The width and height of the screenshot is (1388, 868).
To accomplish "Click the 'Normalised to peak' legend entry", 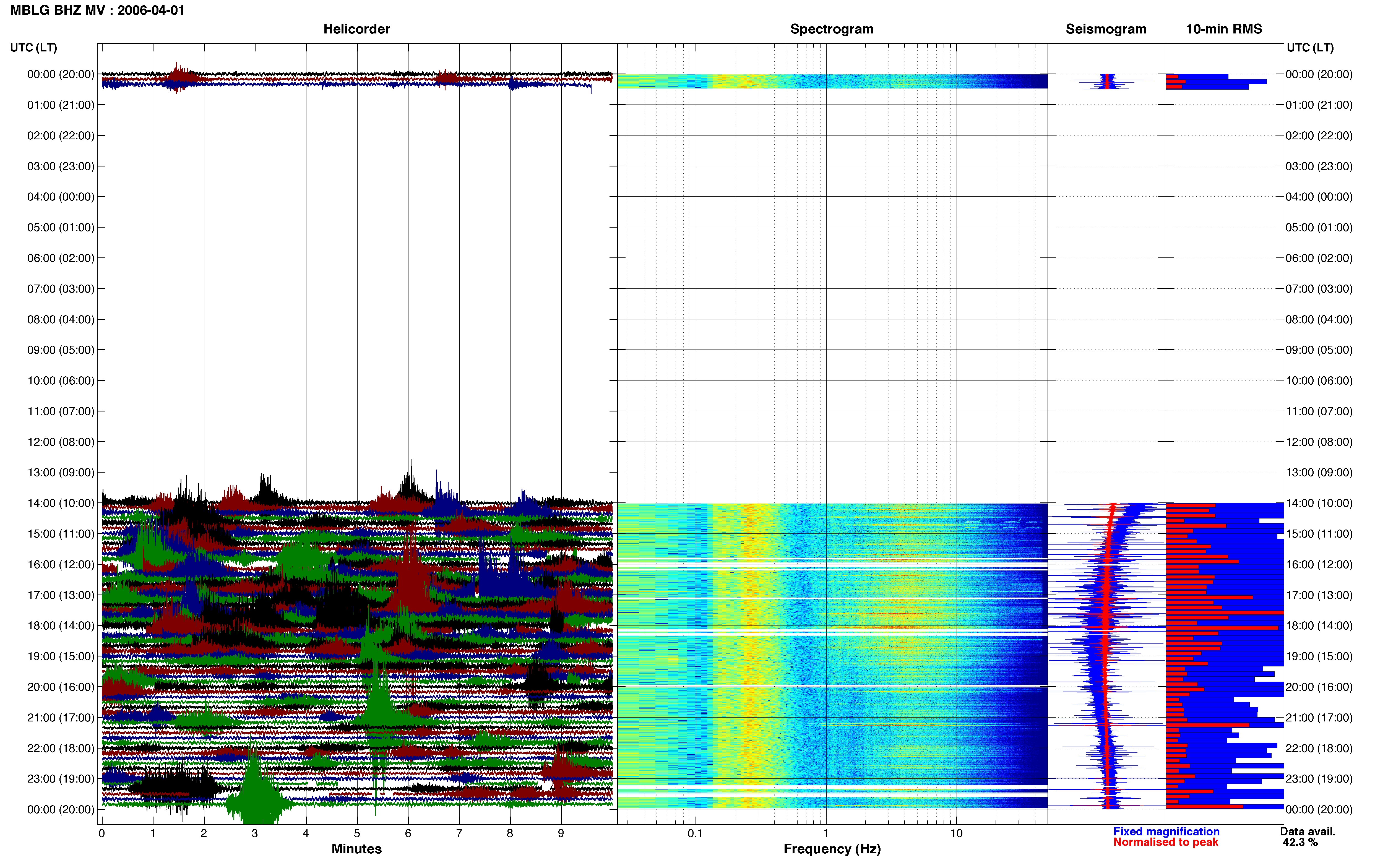I will click(1165, 842).
